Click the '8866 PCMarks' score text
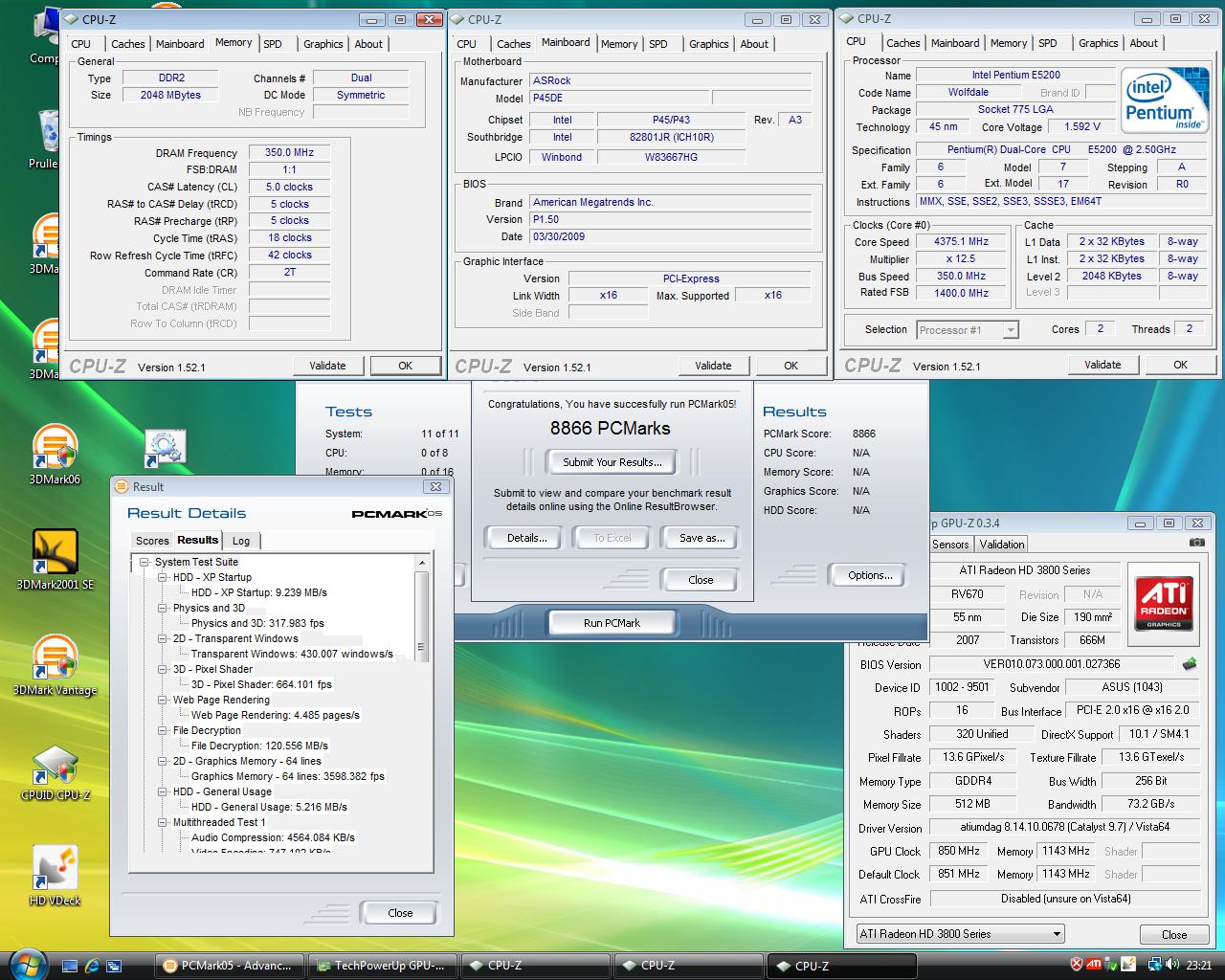 click(611, 429)
